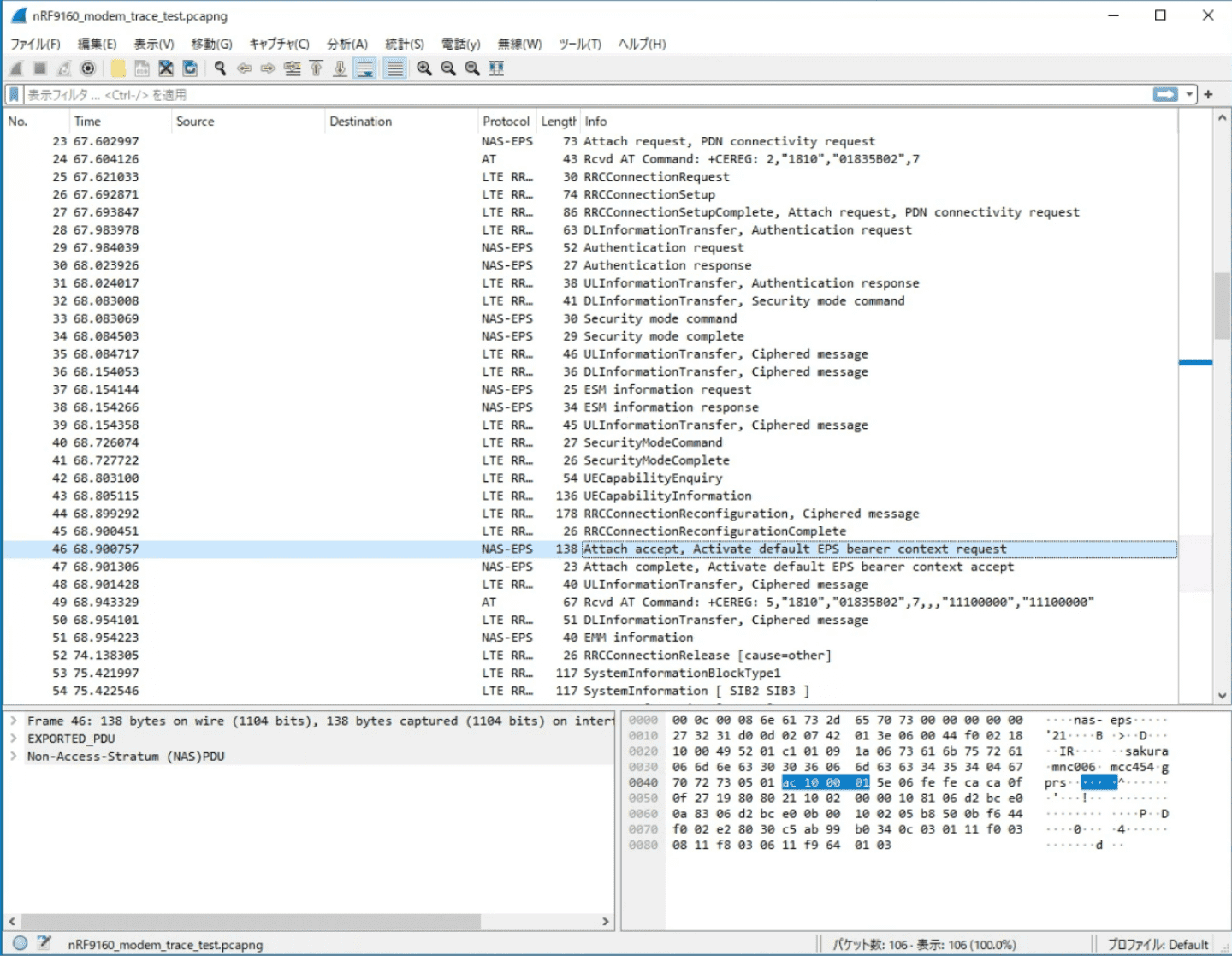
Task: Click the resize columns icon
Action: coord(496,68)
